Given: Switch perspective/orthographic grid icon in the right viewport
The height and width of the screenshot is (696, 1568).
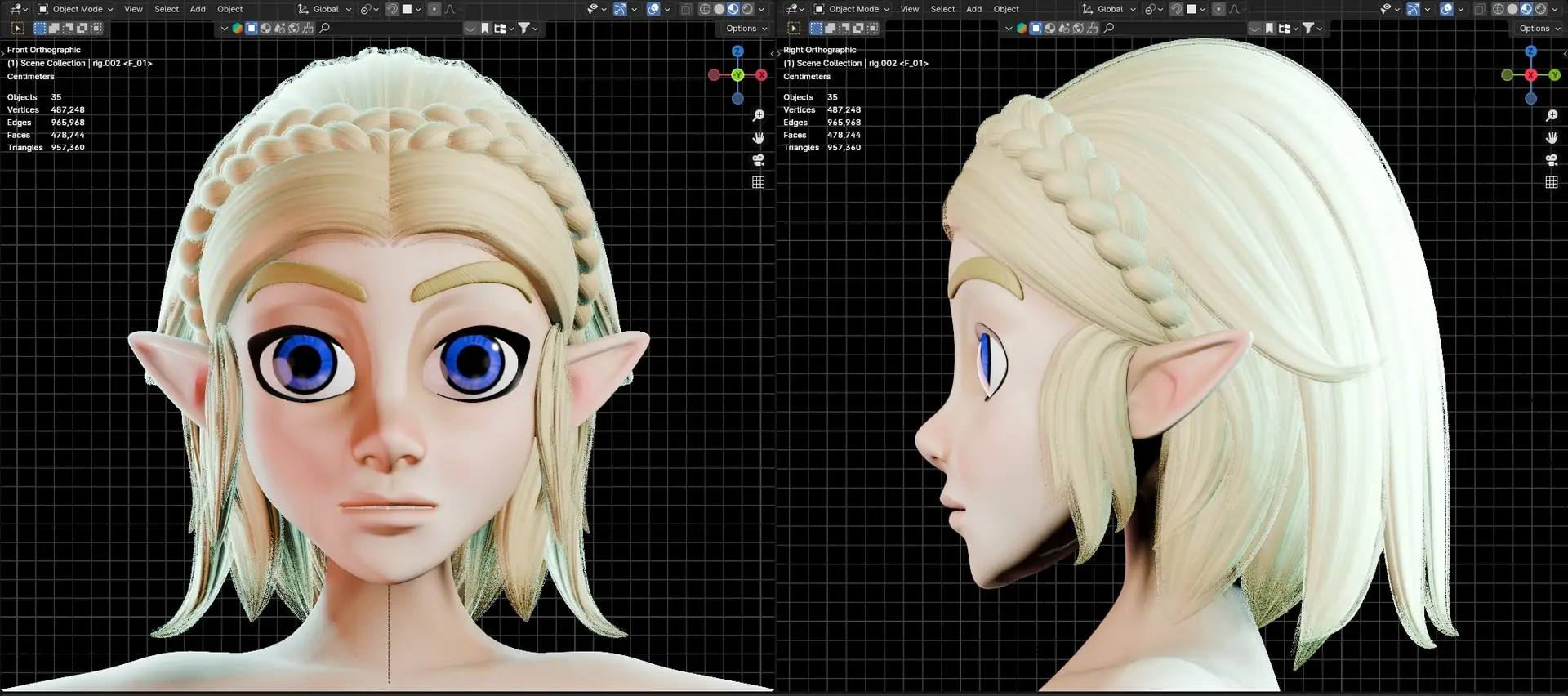Looking at the screenshot, I should click(1551, 182).
